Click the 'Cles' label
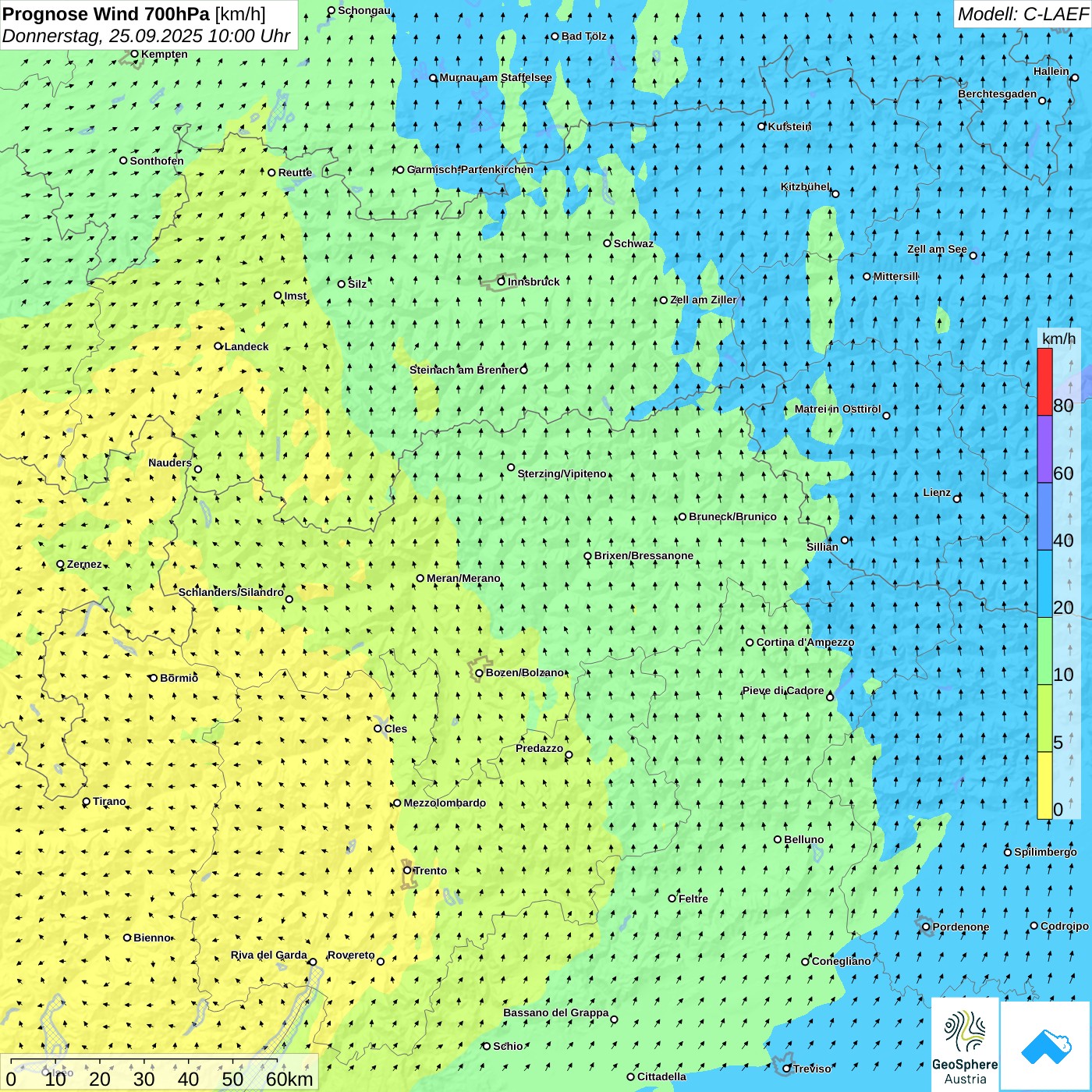 coord(395,729)
